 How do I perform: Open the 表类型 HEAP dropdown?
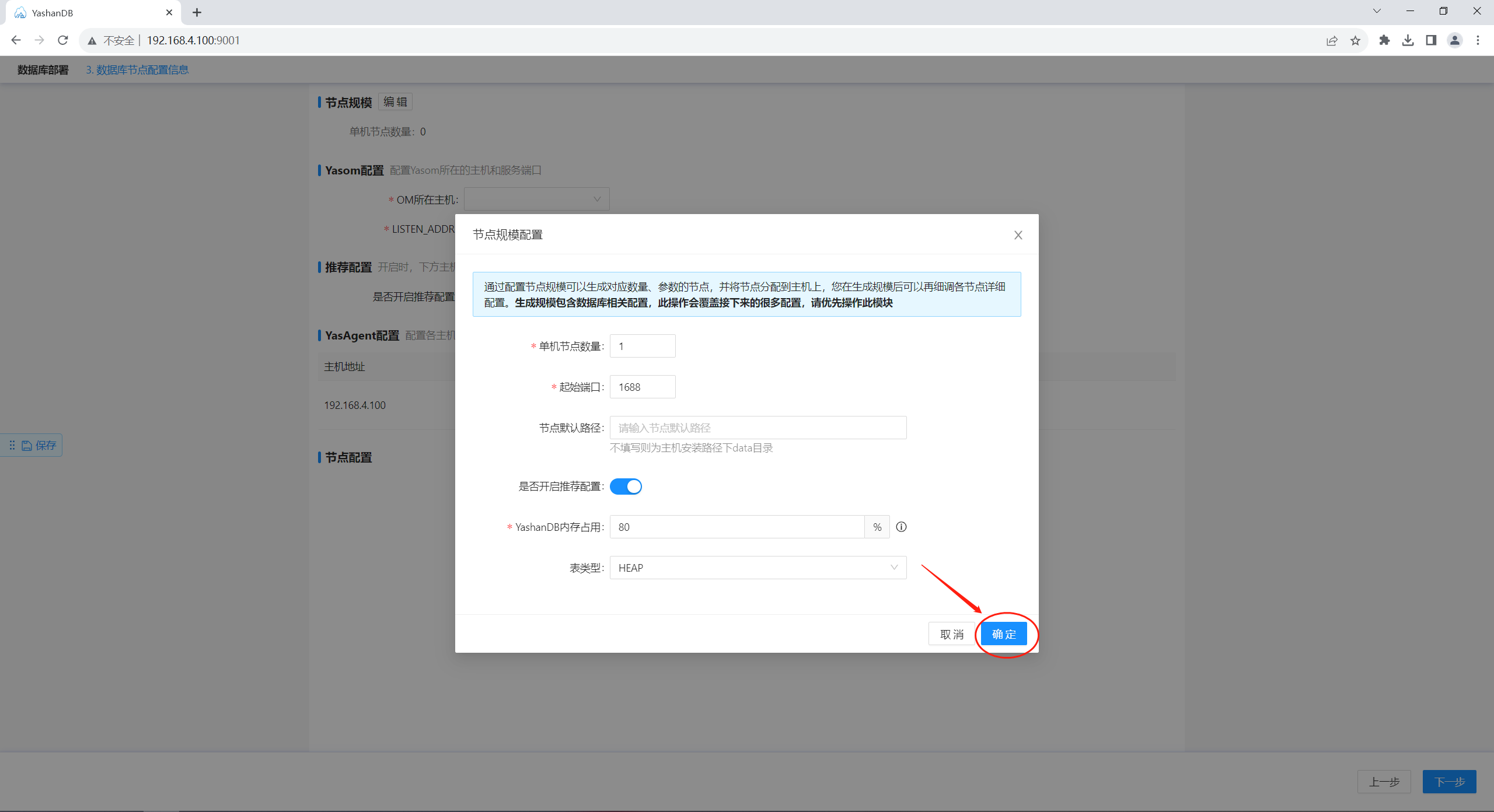click(x=758, y=568)
